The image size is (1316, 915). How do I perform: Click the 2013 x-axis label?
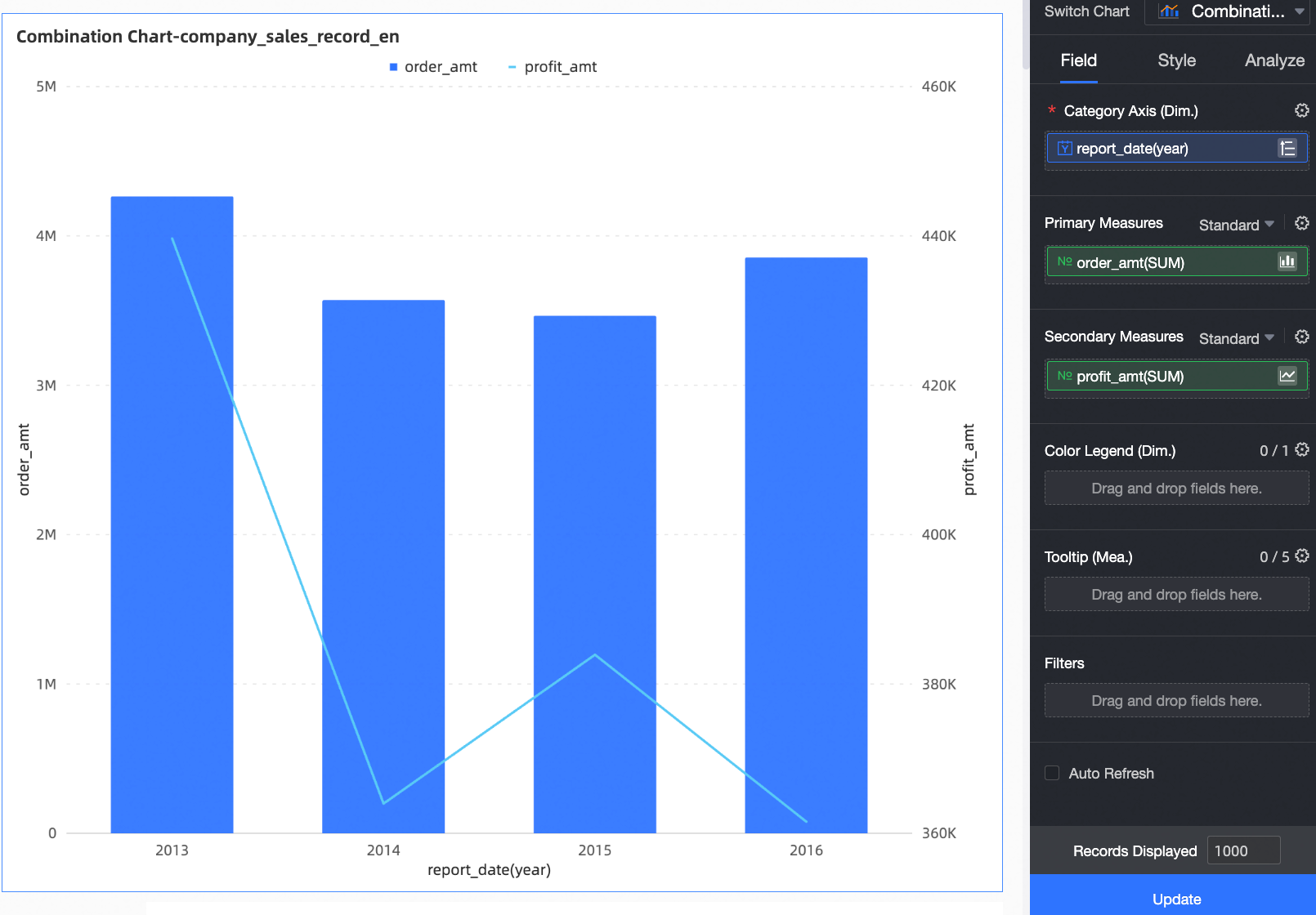point(172,850)
